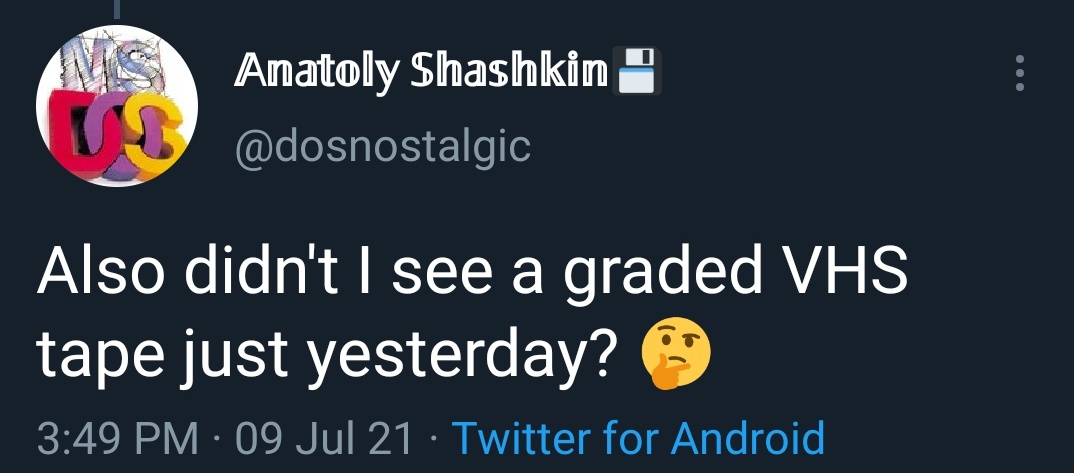Click the thinking face emoji
This screenshot has height=473, width=1074.
coord(675,354)
